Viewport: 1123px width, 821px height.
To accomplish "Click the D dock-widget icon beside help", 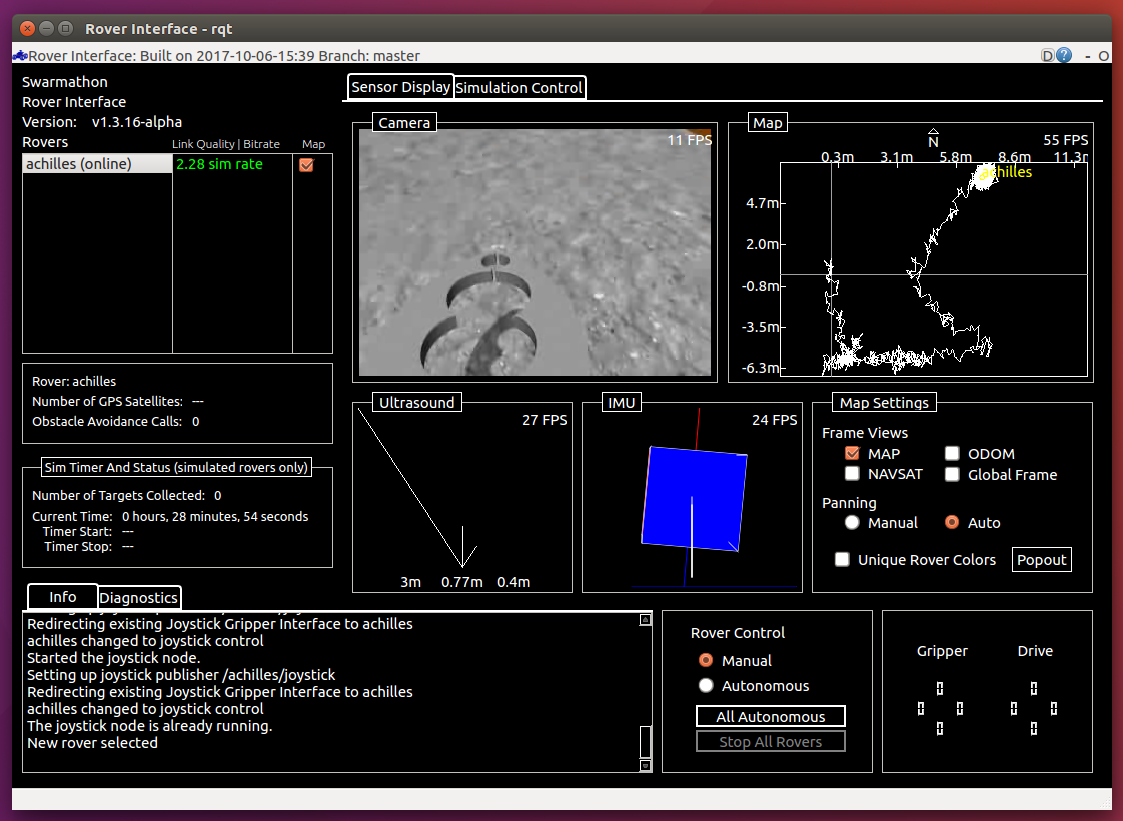I will [1047, 56].
